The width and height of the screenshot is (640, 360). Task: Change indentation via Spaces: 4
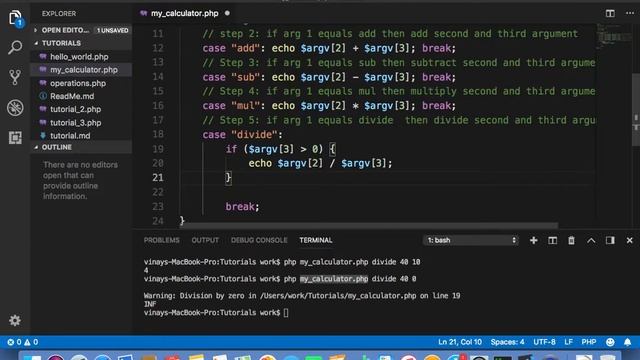point(507,342)
